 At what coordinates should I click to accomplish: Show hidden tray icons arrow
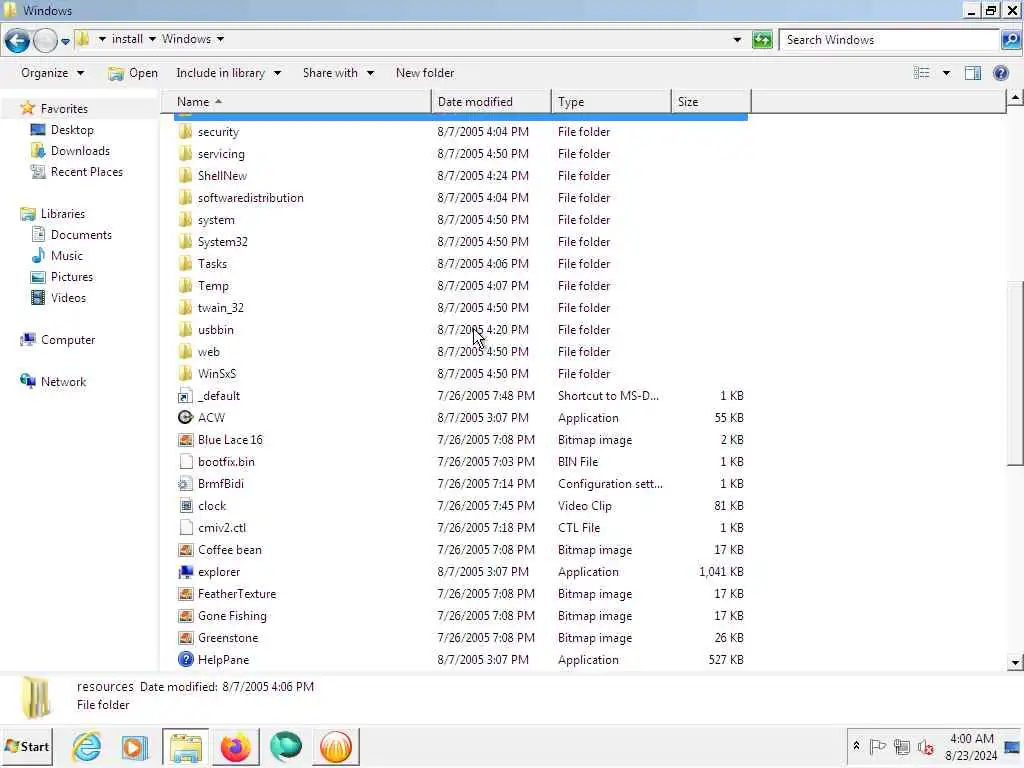point(856,746)
